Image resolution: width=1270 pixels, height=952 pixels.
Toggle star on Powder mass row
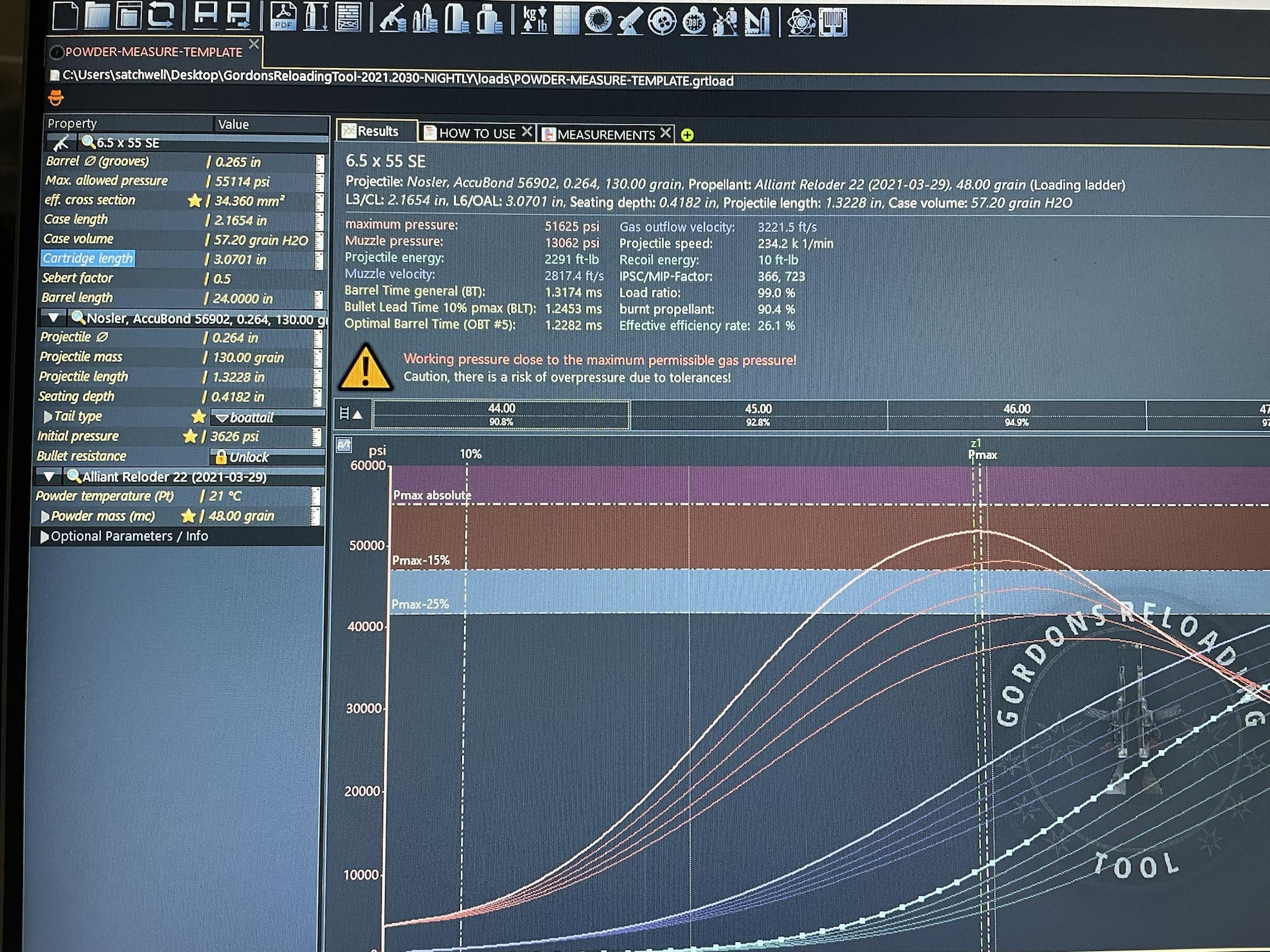pos(188,516)
